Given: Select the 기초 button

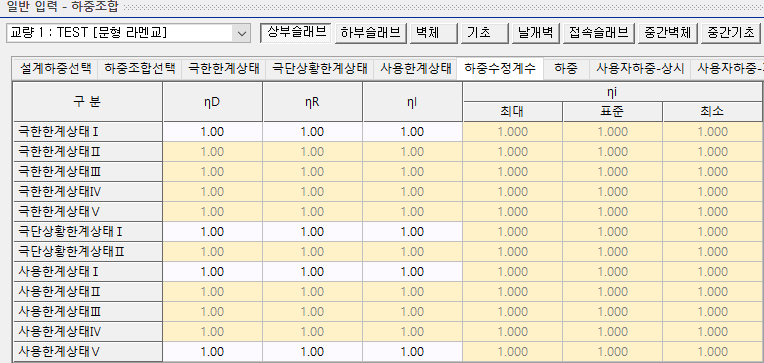Looking at the screenshot, I should point(484,33).
